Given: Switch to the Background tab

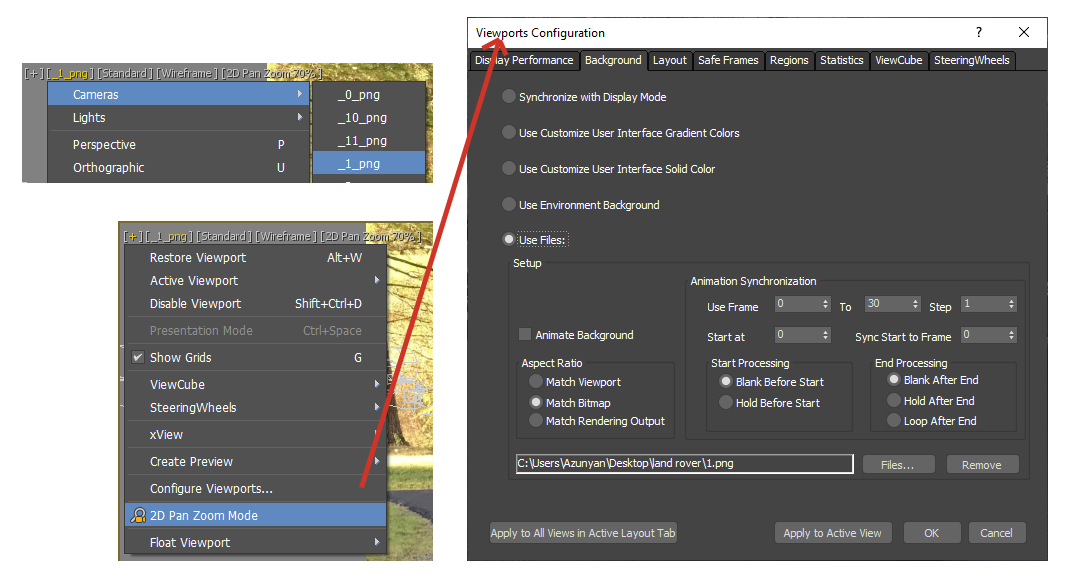Looking at the screenshot, I should pyautogui.click(x=613, y=60).
